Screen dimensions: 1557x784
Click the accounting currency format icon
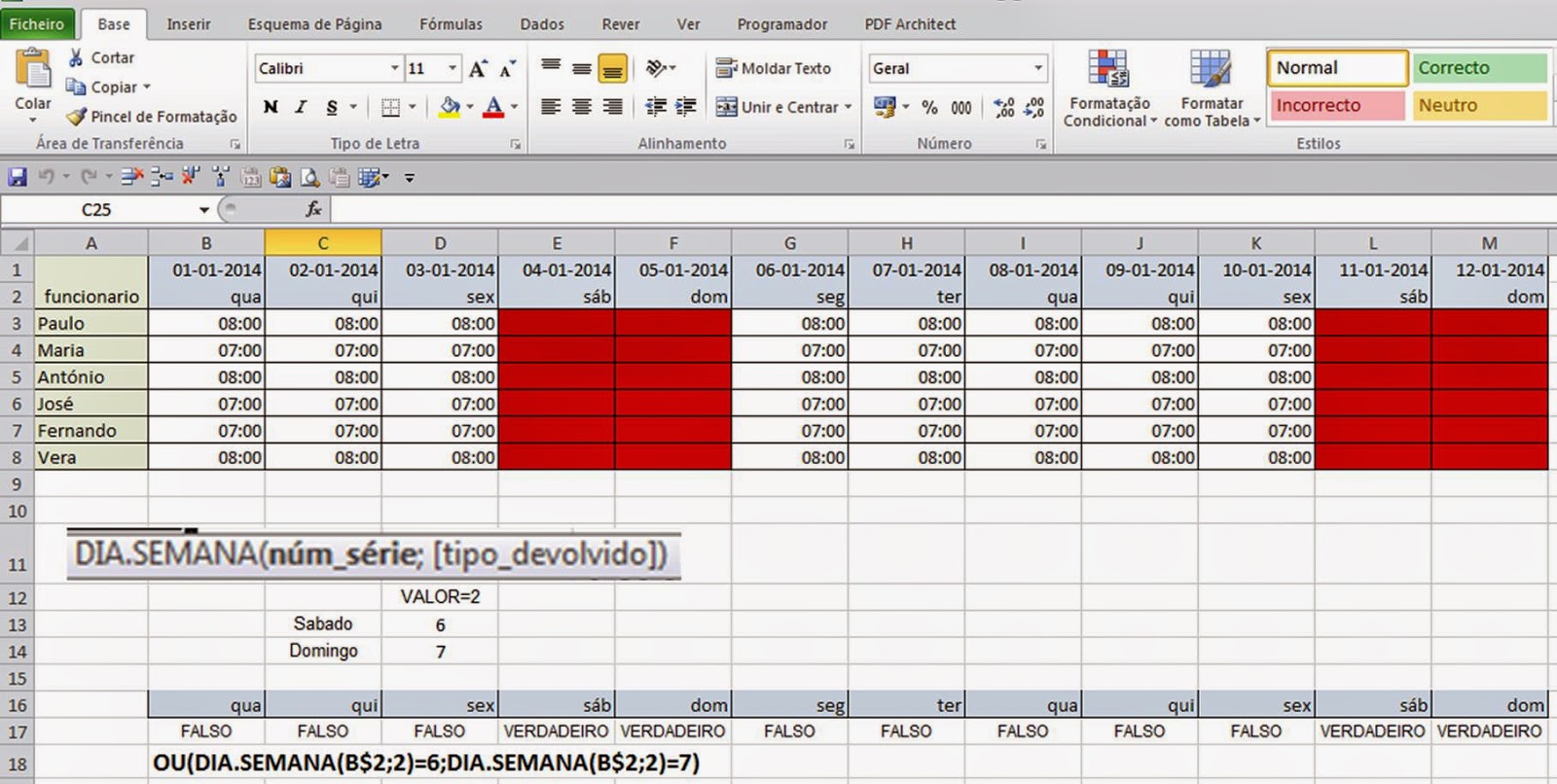(x=885, y=107)
